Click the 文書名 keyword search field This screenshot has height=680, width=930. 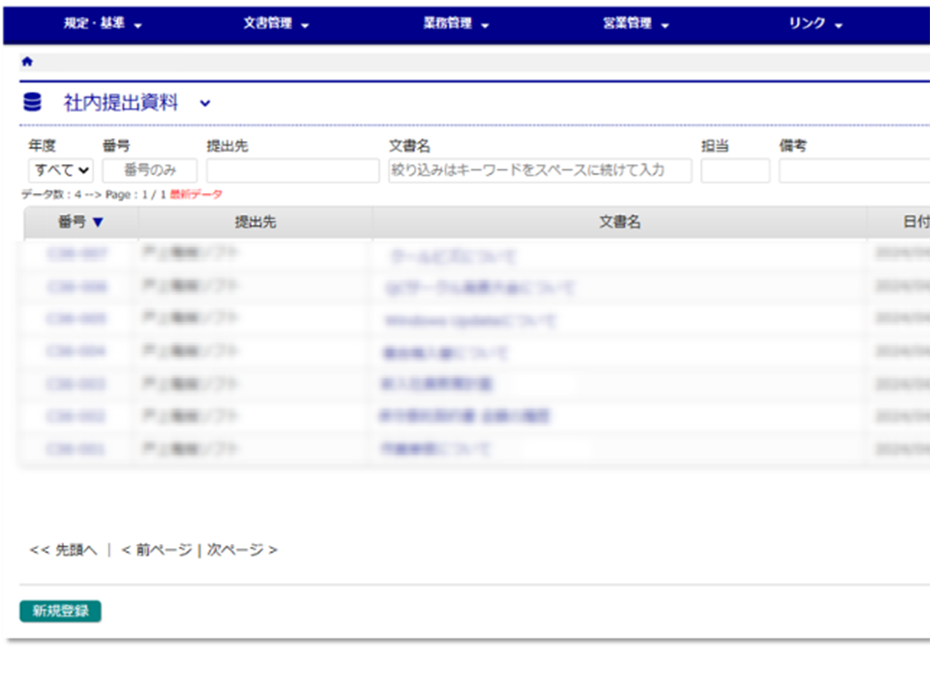click(x=540, y=171)
